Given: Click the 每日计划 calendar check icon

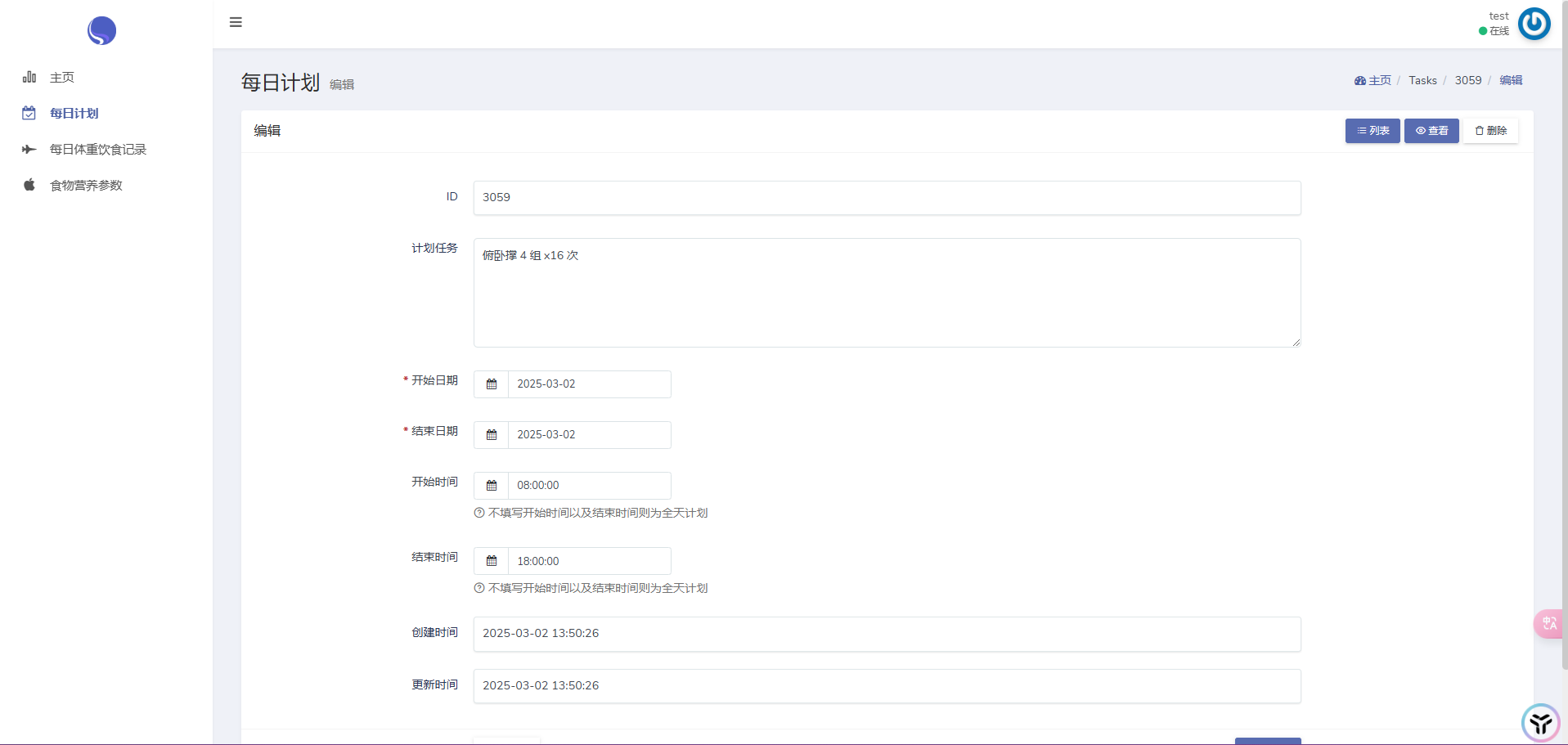Looking at the screenshot, I should pyautogui.click(x=29, y=113).
